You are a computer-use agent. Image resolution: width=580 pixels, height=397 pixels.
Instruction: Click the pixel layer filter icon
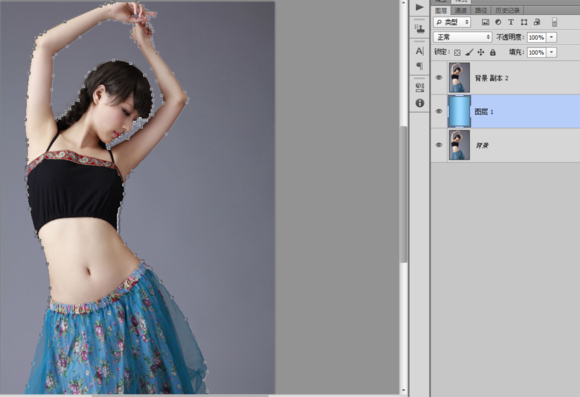point(485,22)
